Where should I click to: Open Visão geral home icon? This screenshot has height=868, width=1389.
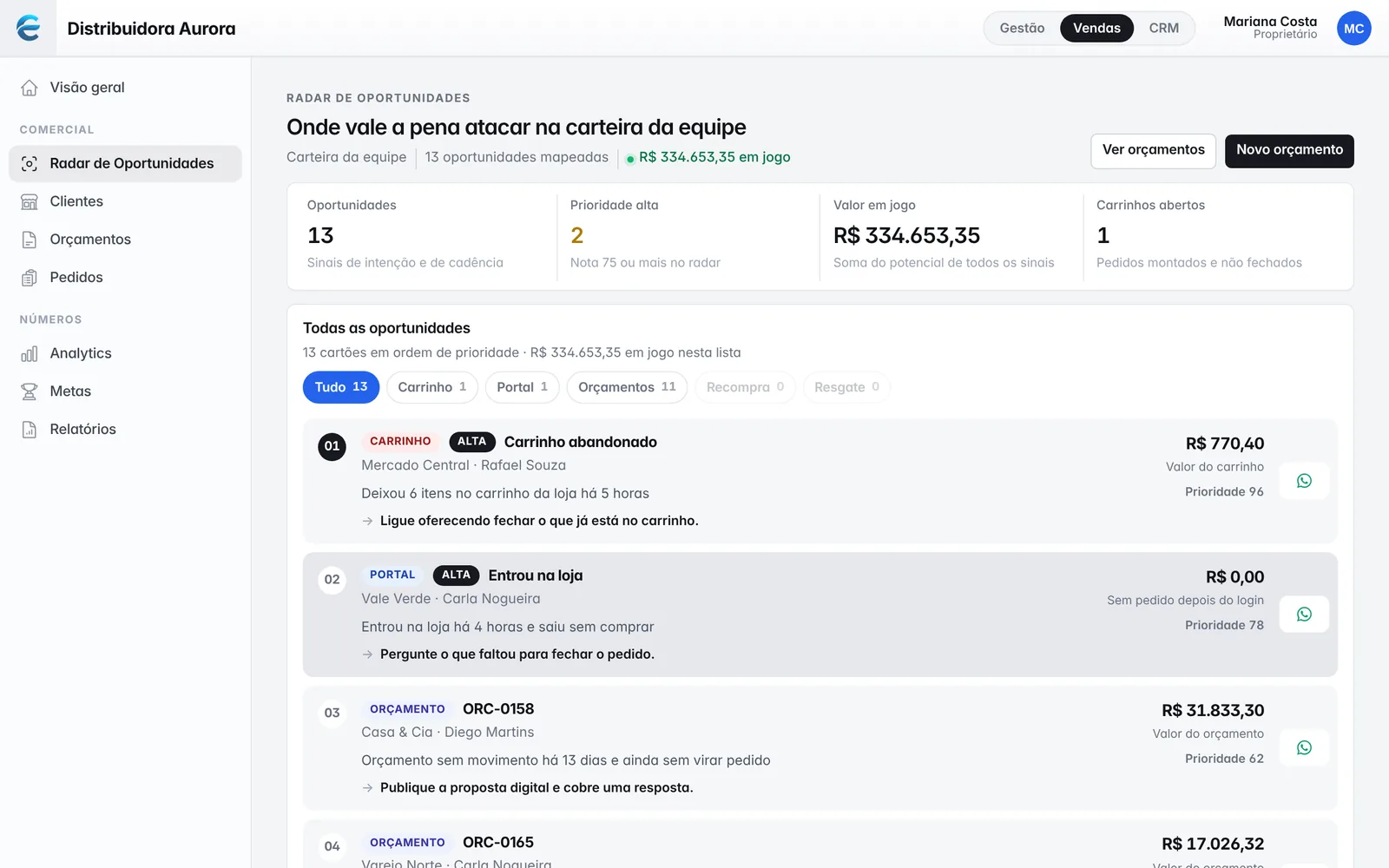click(x=30, y=88)
